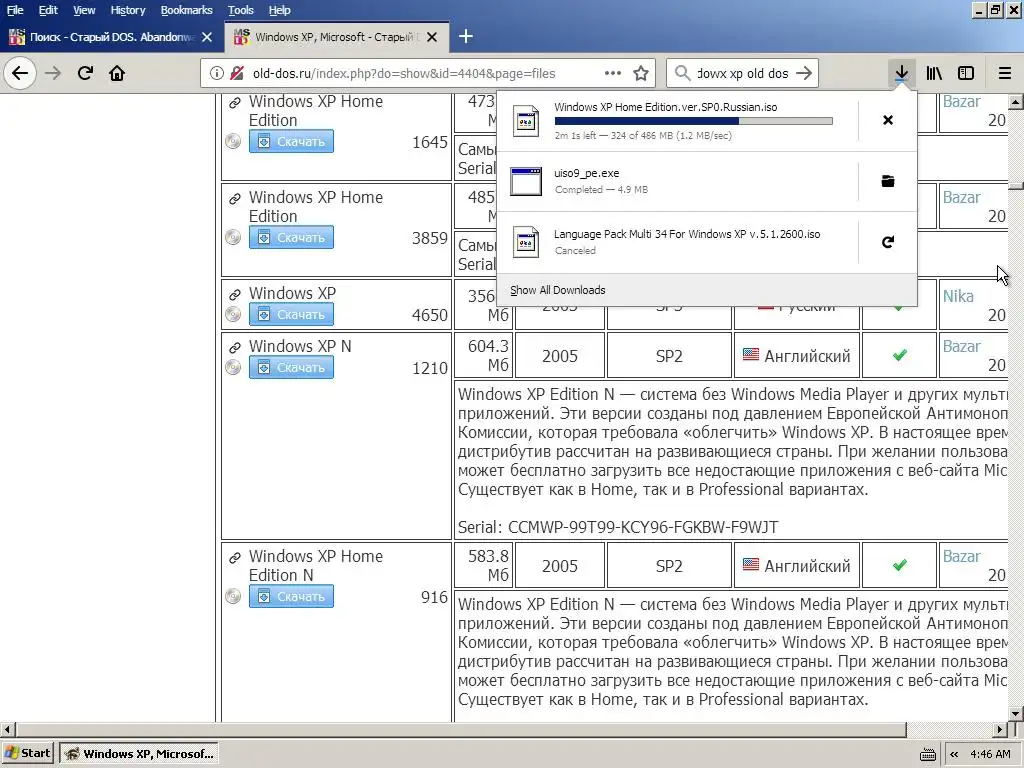Image resolution: width=1024 pixels, height=768 pixels.
Task: Open a new browser tab
Action: [x=466, y=37]
